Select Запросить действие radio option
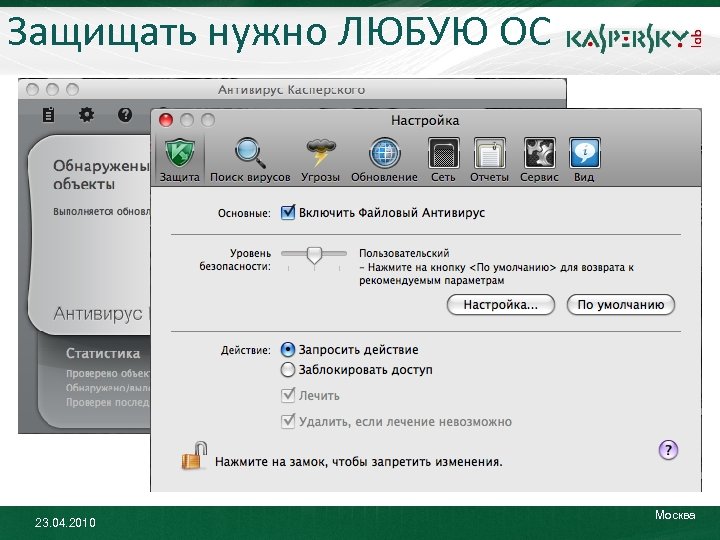Viewport: 720px width, 540px height. tap(287, 350)
